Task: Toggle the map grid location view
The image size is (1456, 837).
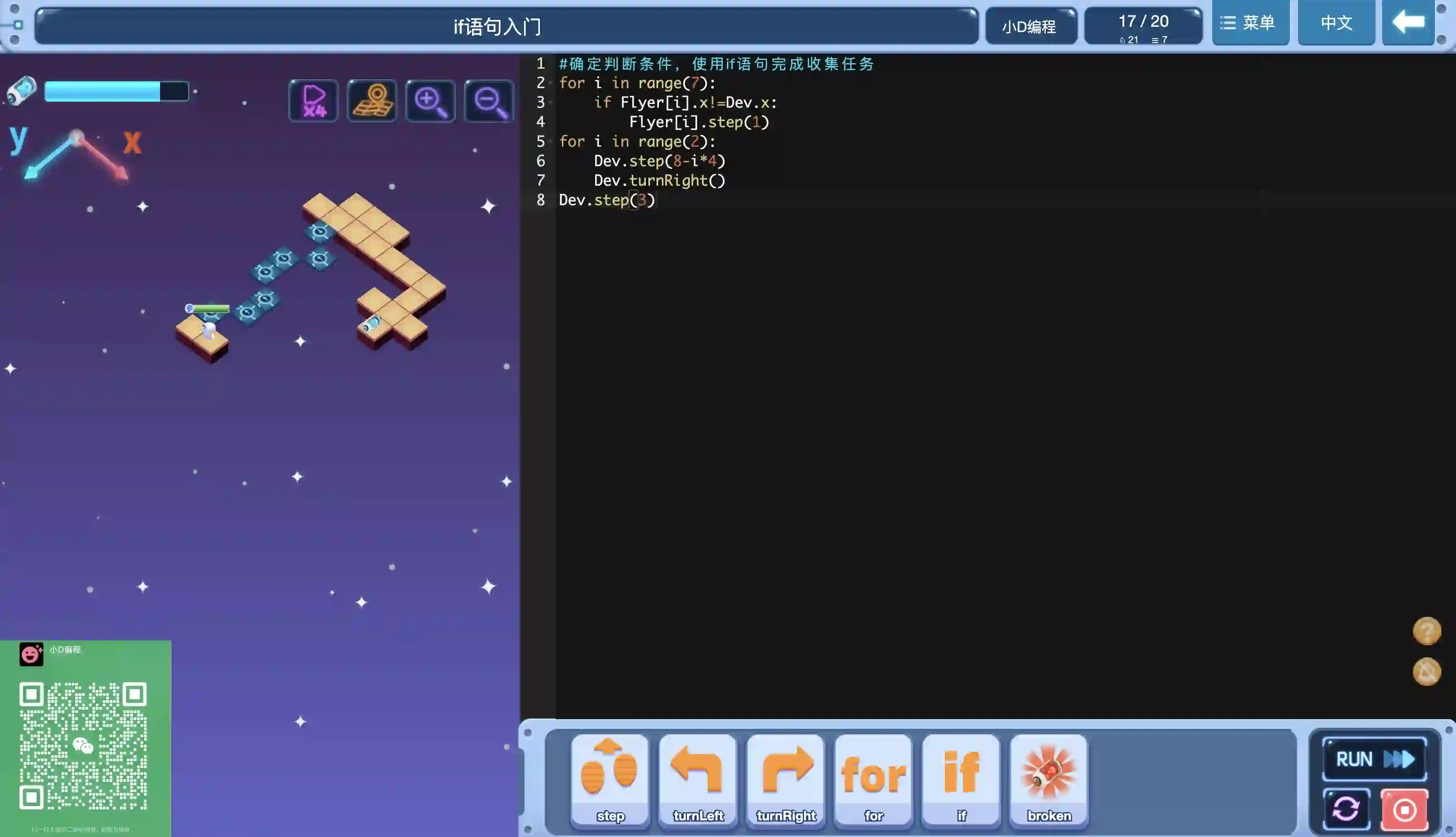Action: pos(372,101)
